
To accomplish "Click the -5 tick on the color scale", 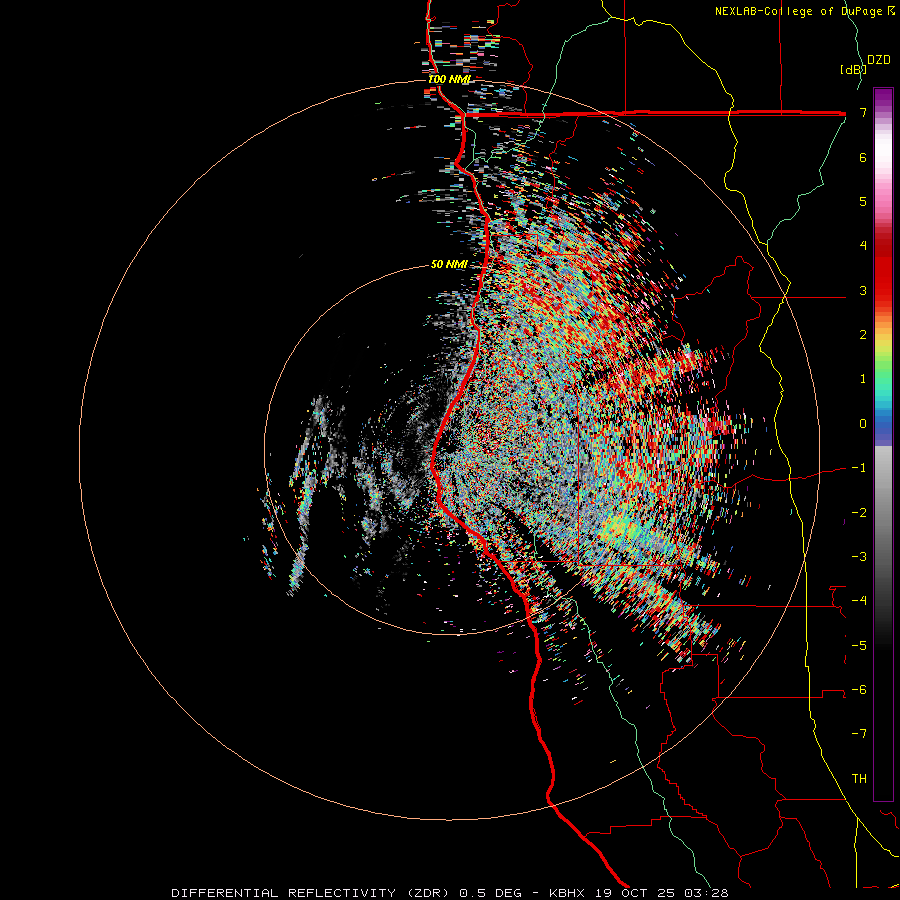I will tap(859, 646).
